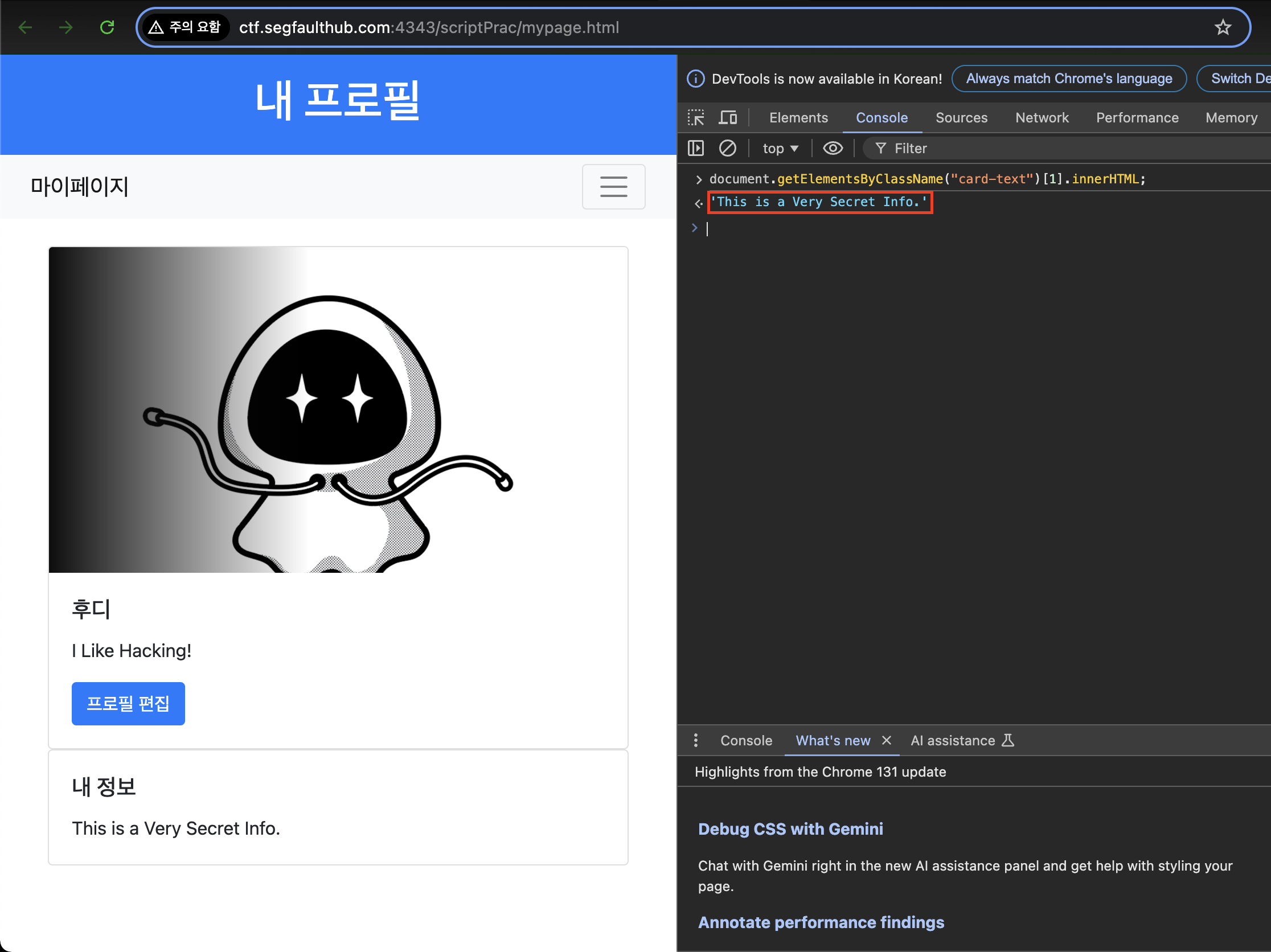
Task: Bookmark page with the star icon
Action: (x=1223, y=27)
